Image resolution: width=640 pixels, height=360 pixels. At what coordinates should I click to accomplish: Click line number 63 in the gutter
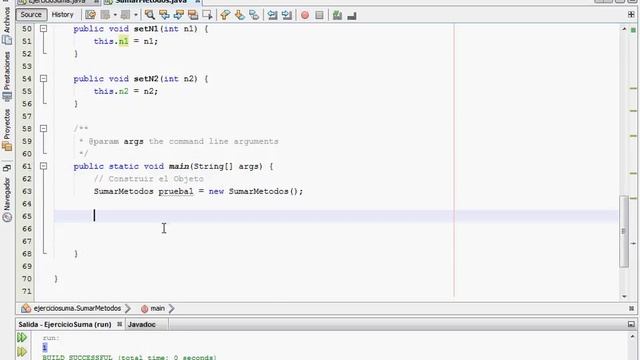point(27,191)
